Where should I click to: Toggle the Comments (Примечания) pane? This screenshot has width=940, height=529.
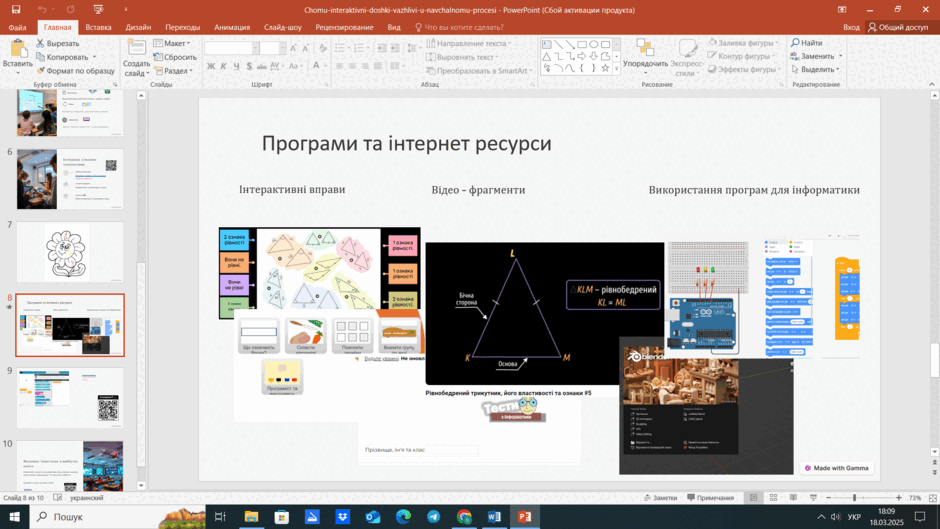[x=710, y=498]
